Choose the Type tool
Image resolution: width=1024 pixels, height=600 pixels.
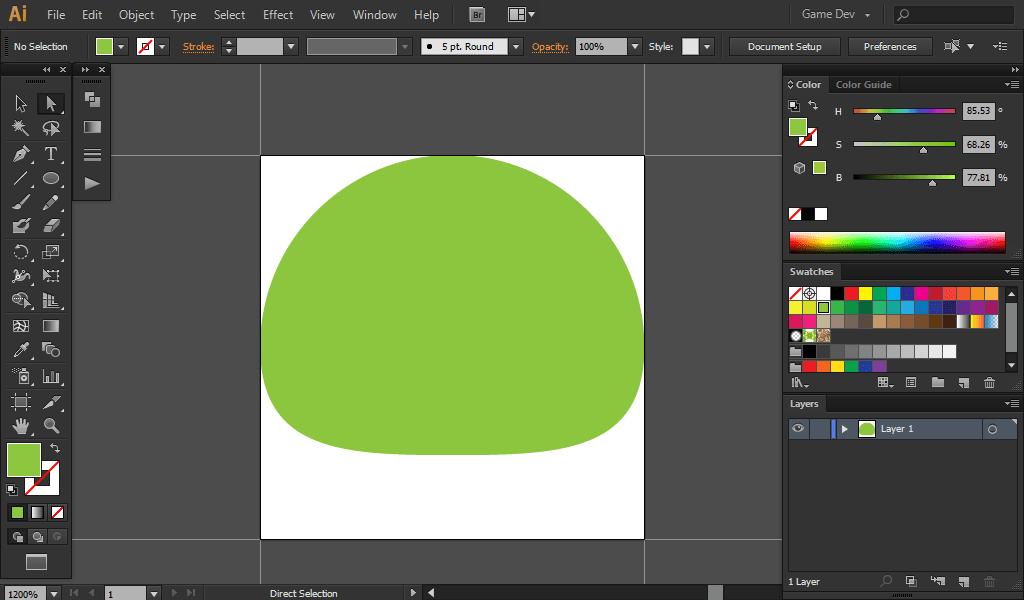(x=51, y=154)
